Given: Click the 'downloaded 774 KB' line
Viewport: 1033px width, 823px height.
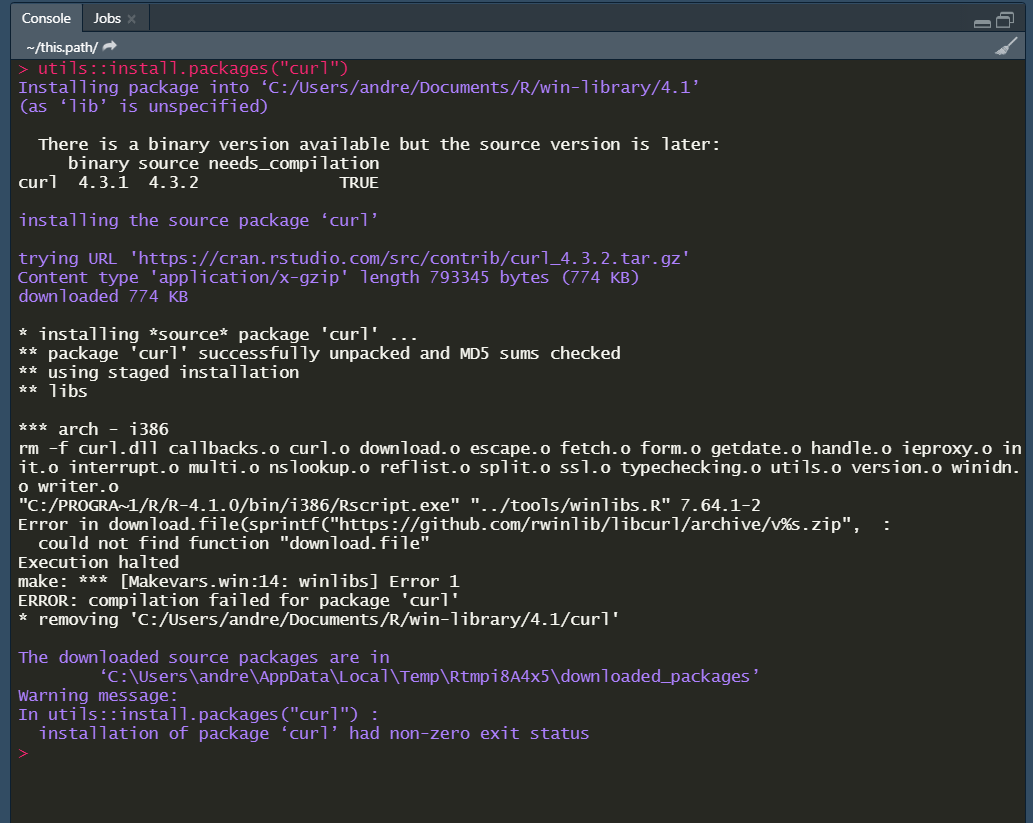Looking at the screenshot, I should coord(103,297).
